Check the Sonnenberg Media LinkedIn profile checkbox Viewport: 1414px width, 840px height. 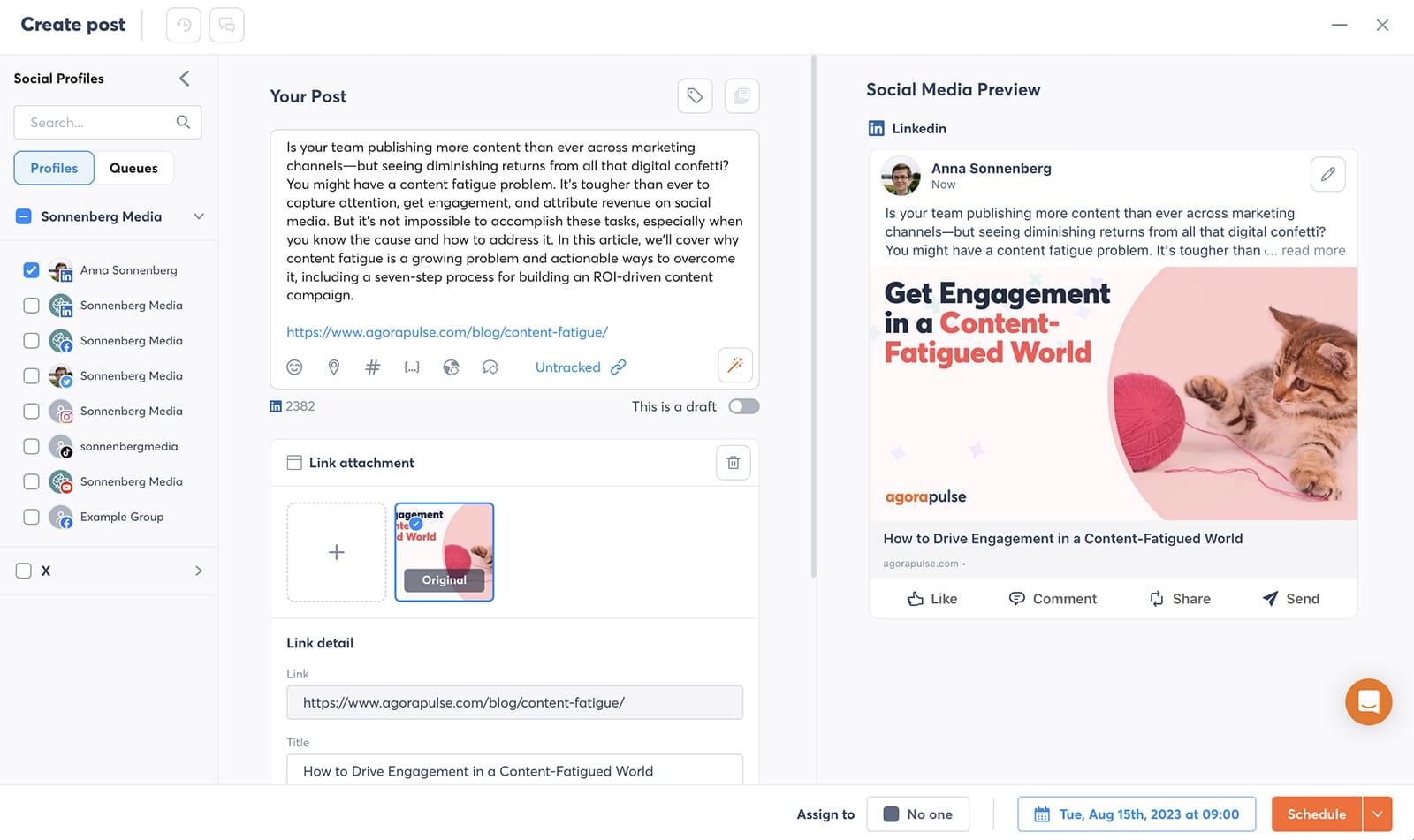[31, 306]
